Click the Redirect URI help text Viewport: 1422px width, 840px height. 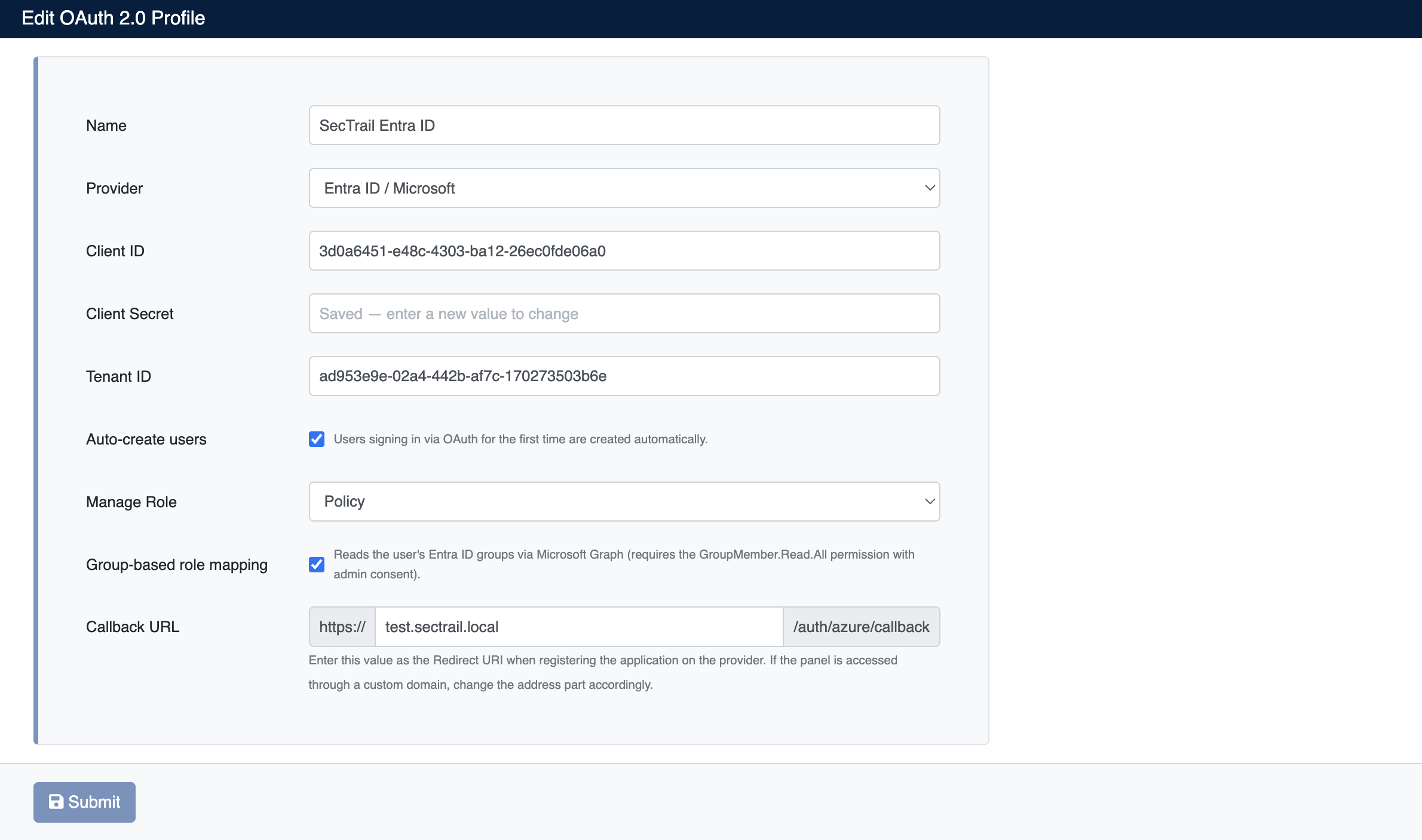[603, 672]
